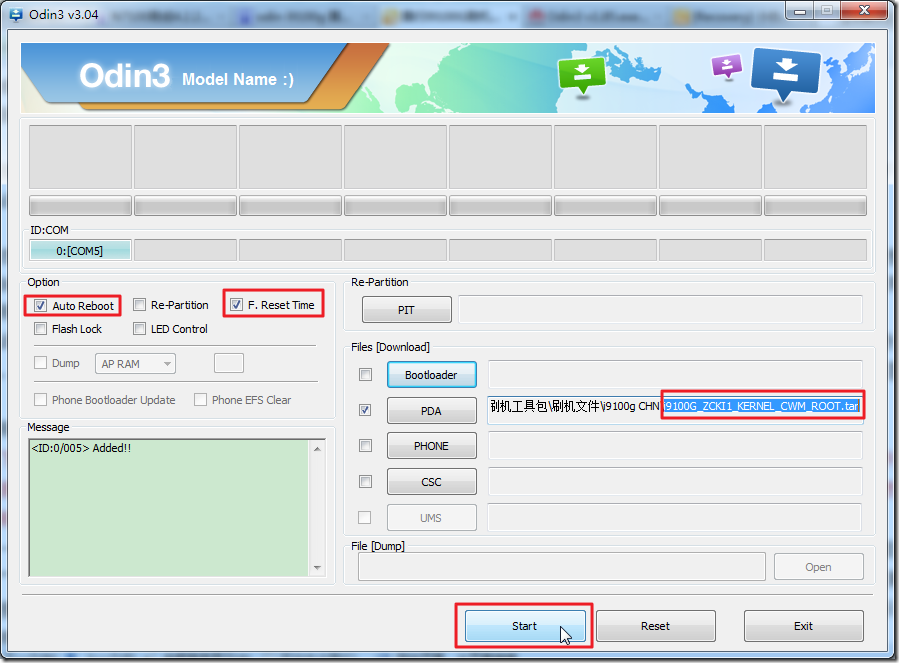This screenshot has height=663, width=899.
Task: Enable the Flash Lock checkbox
Action: (x=40, y=329)
